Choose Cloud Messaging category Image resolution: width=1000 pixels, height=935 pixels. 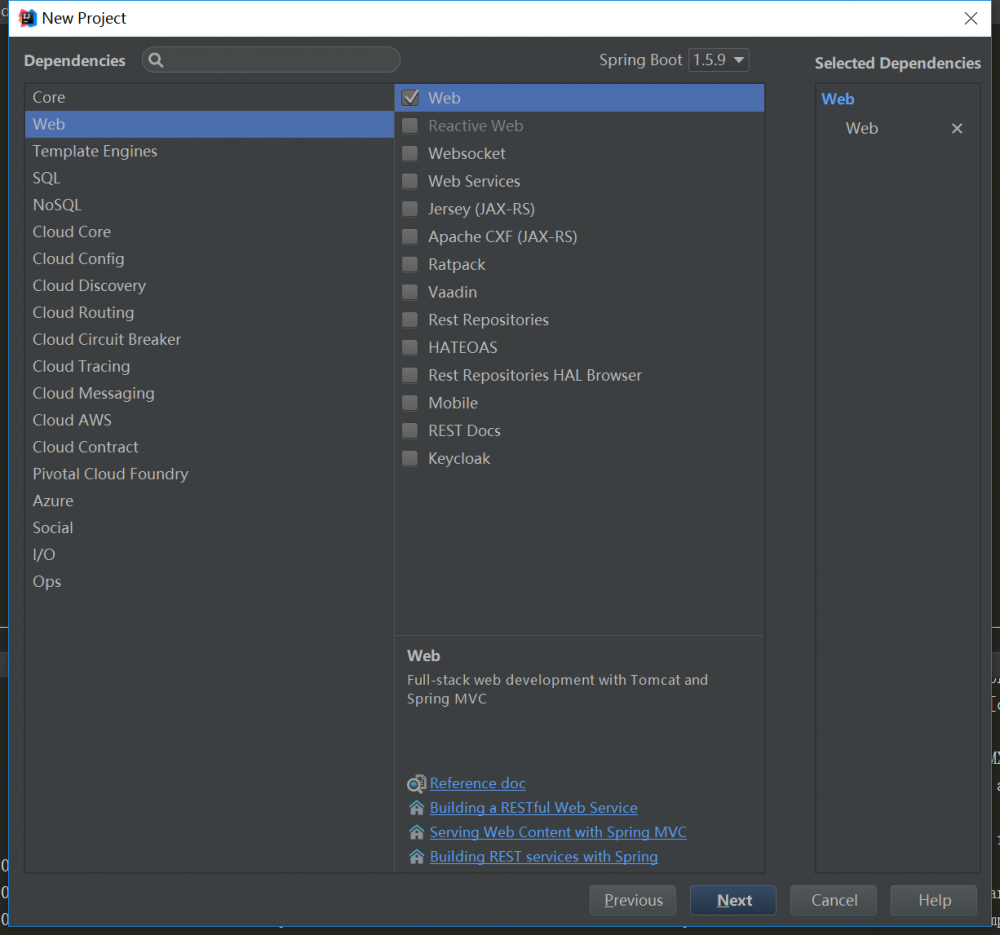pyautogui.click(x=209, y=394)
